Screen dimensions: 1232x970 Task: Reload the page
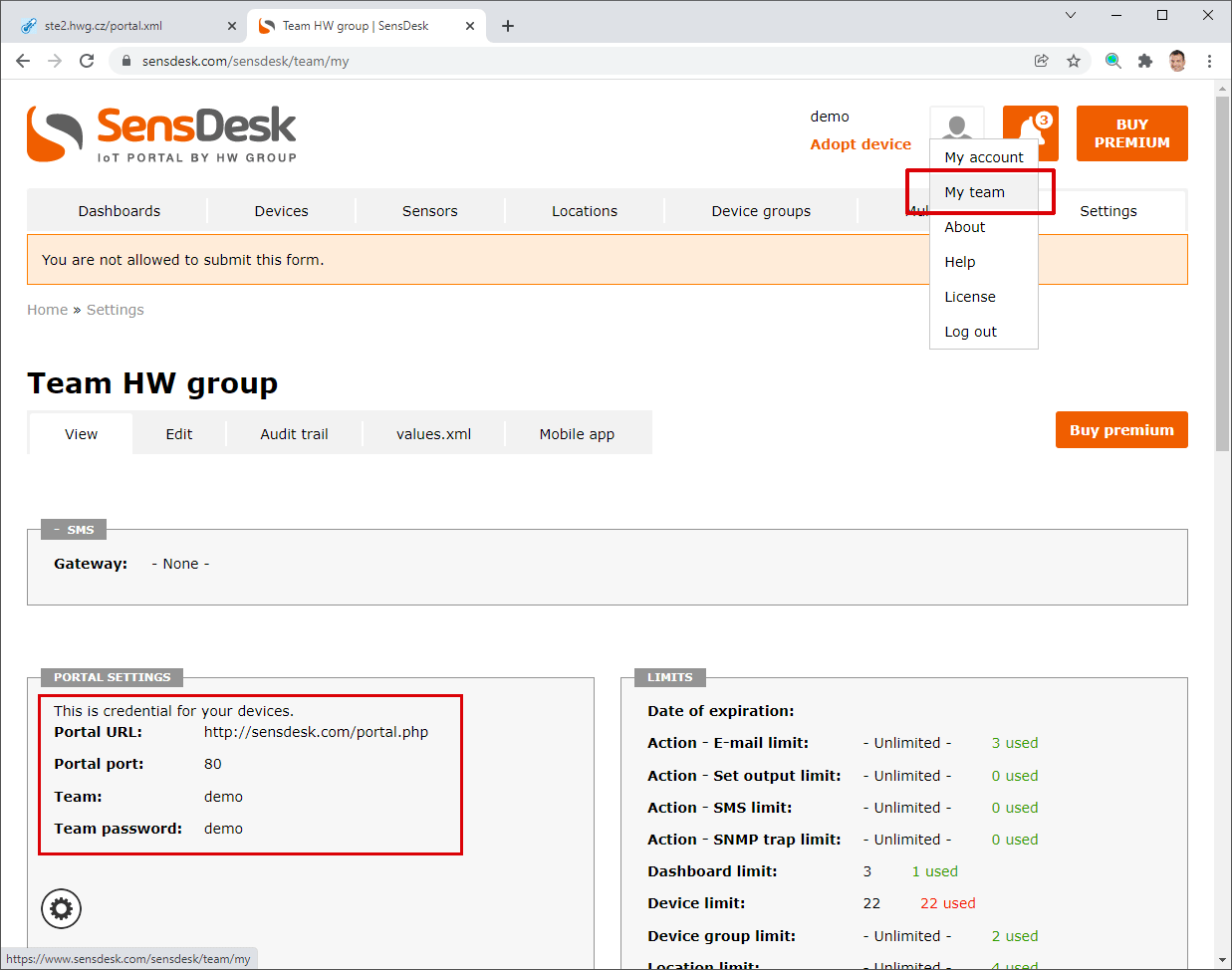pyautogui.click(x=87, y=61)
